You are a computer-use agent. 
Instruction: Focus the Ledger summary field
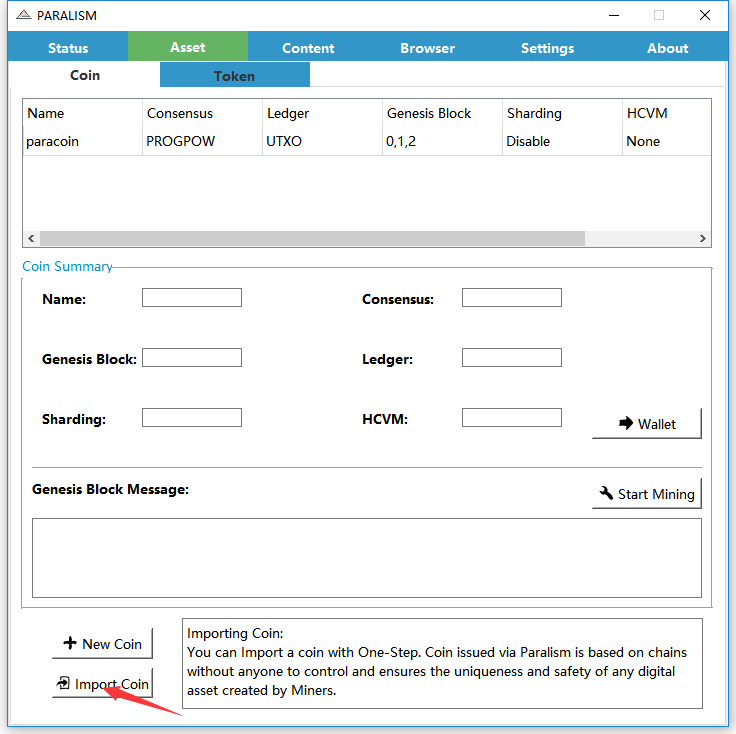click(x=512, y=358)
